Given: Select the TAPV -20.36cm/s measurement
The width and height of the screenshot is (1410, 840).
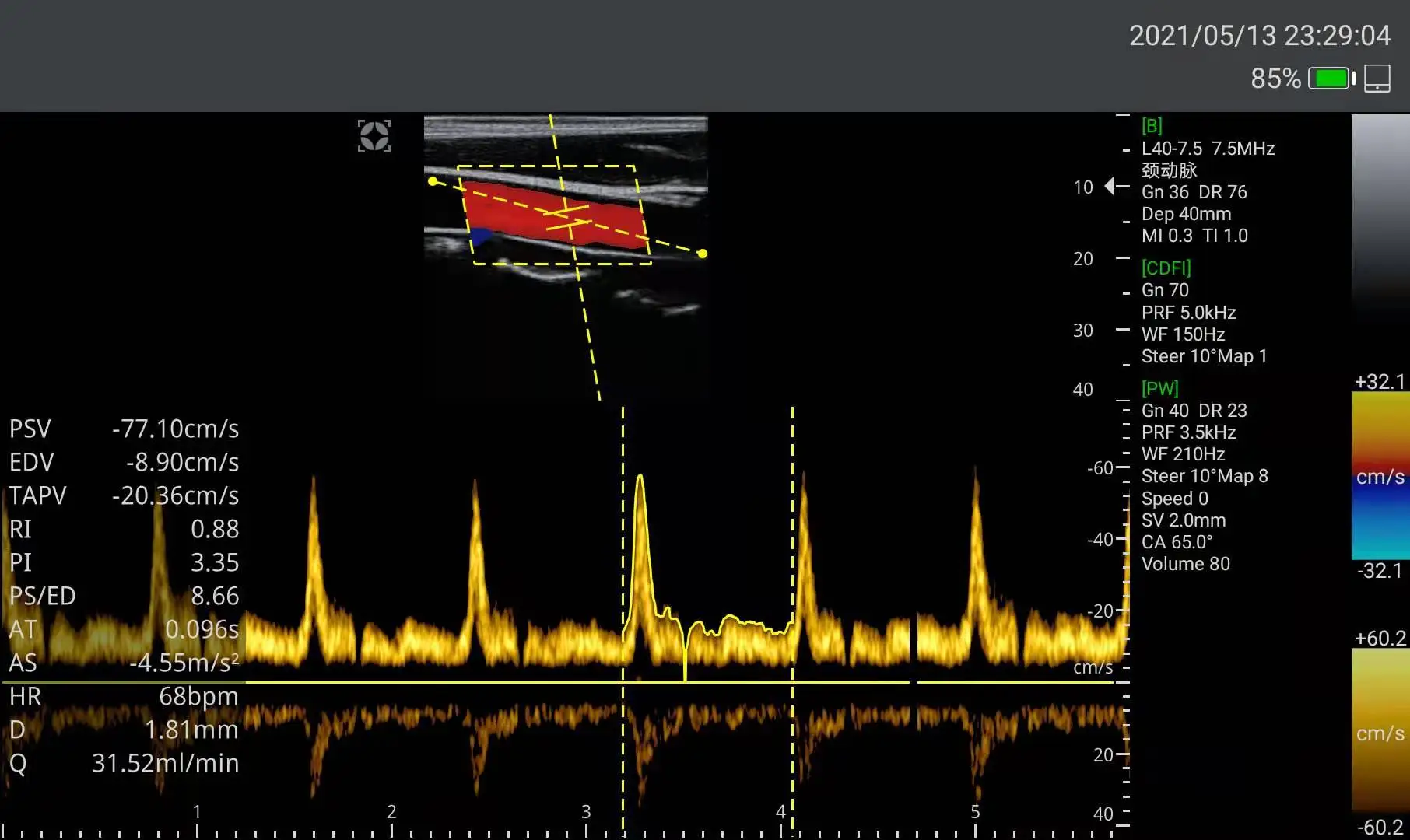Looking at the screenshot, I should coord(124,495).
